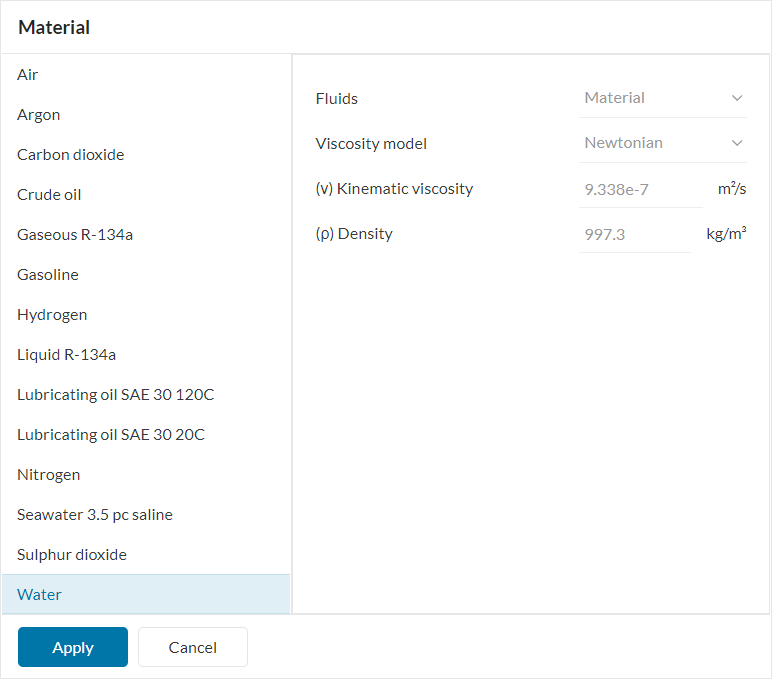This screenshot has height=679, width=772.
Task: Select Water in the material list
Action: (x=40, y=595)
